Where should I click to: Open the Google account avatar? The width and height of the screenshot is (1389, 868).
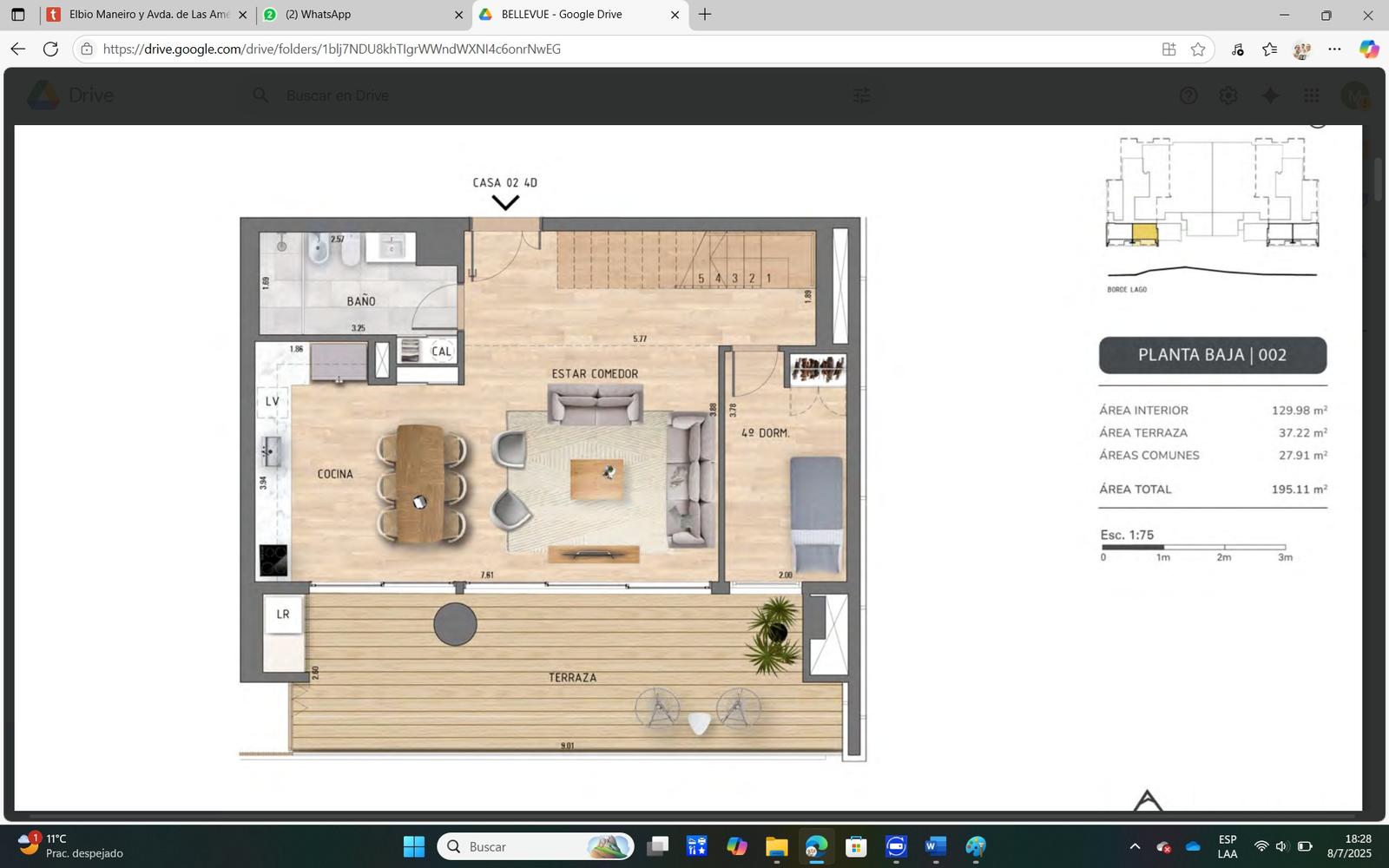pyautogui.click(x=1355, y=95)
